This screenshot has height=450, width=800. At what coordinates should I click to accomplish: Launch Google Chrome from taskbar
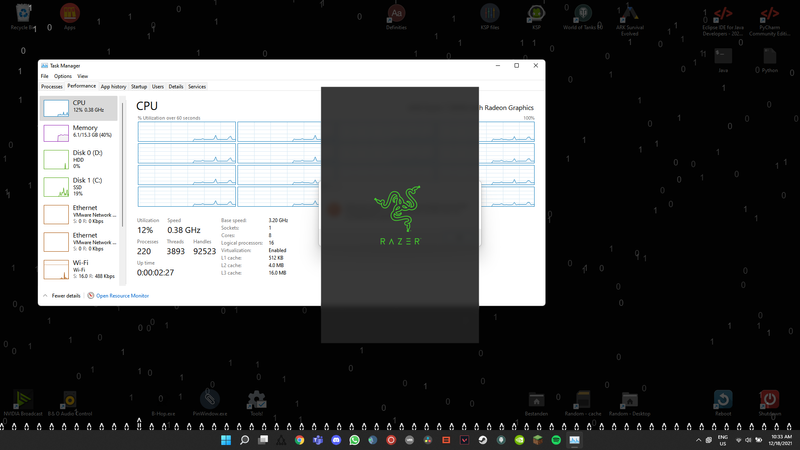(x=299, y=440)
